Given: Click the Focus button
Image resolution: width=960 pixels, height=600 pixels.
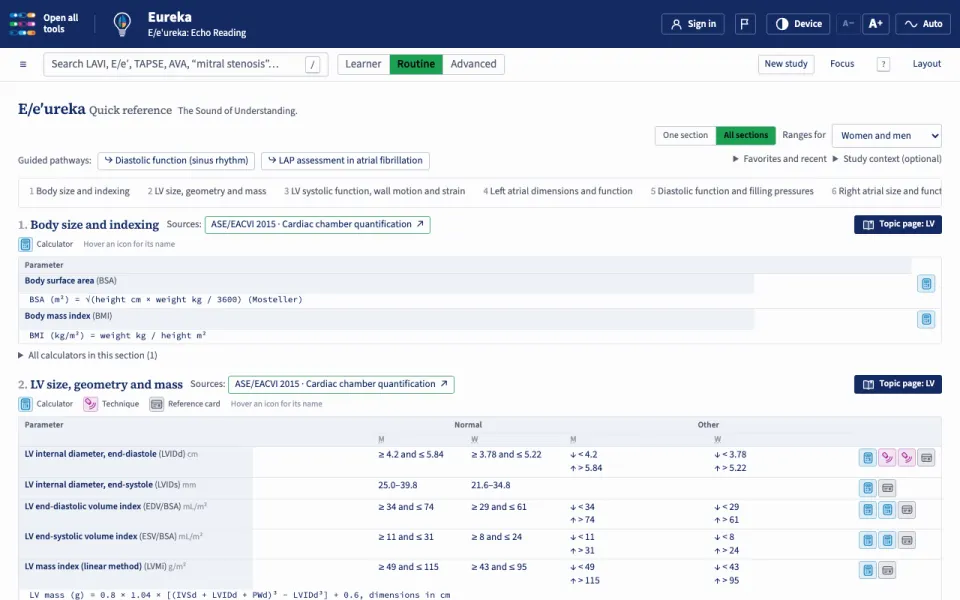Looking at the screenshot, I should (x=842, y=64).
